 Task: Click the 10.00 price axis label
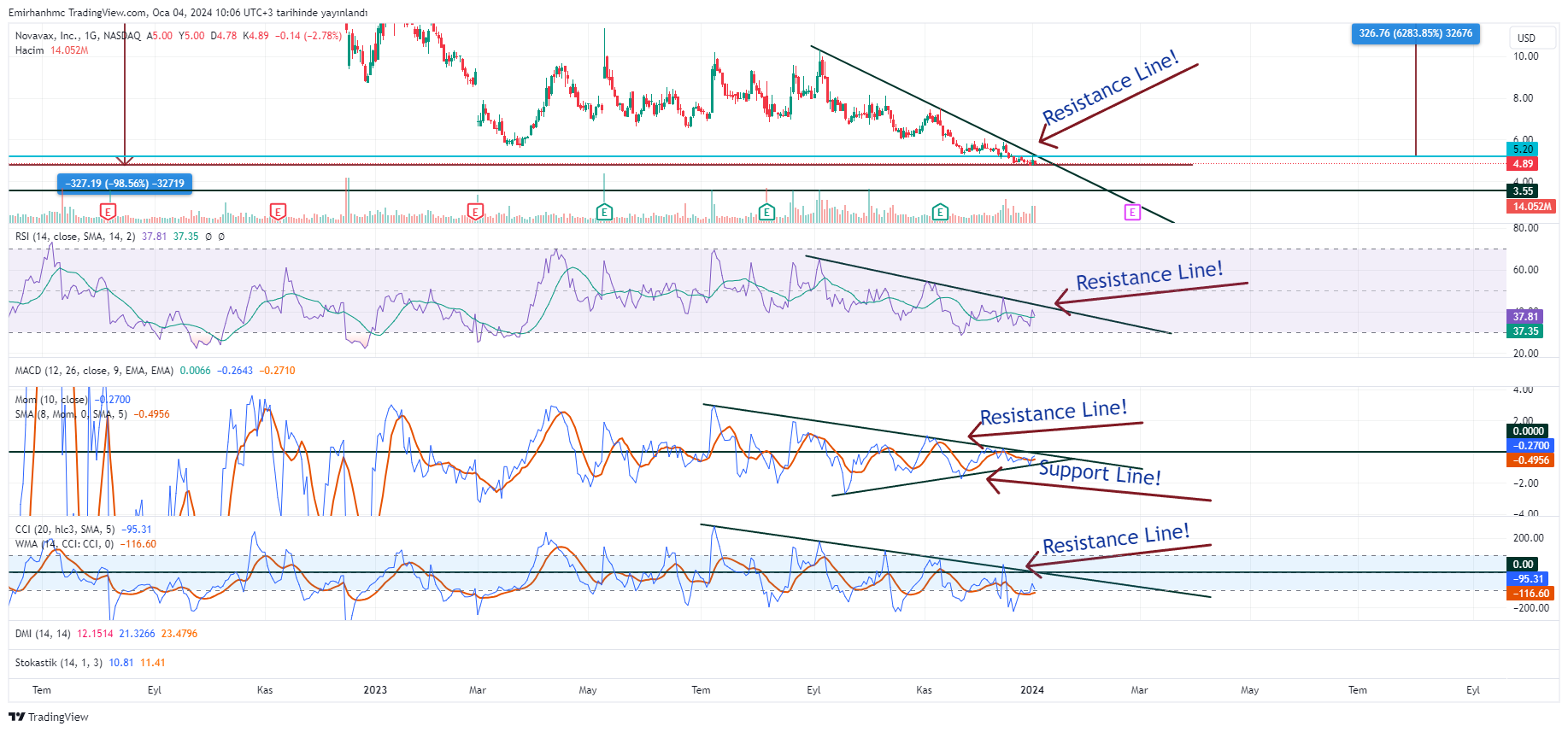coord(1525,56)
